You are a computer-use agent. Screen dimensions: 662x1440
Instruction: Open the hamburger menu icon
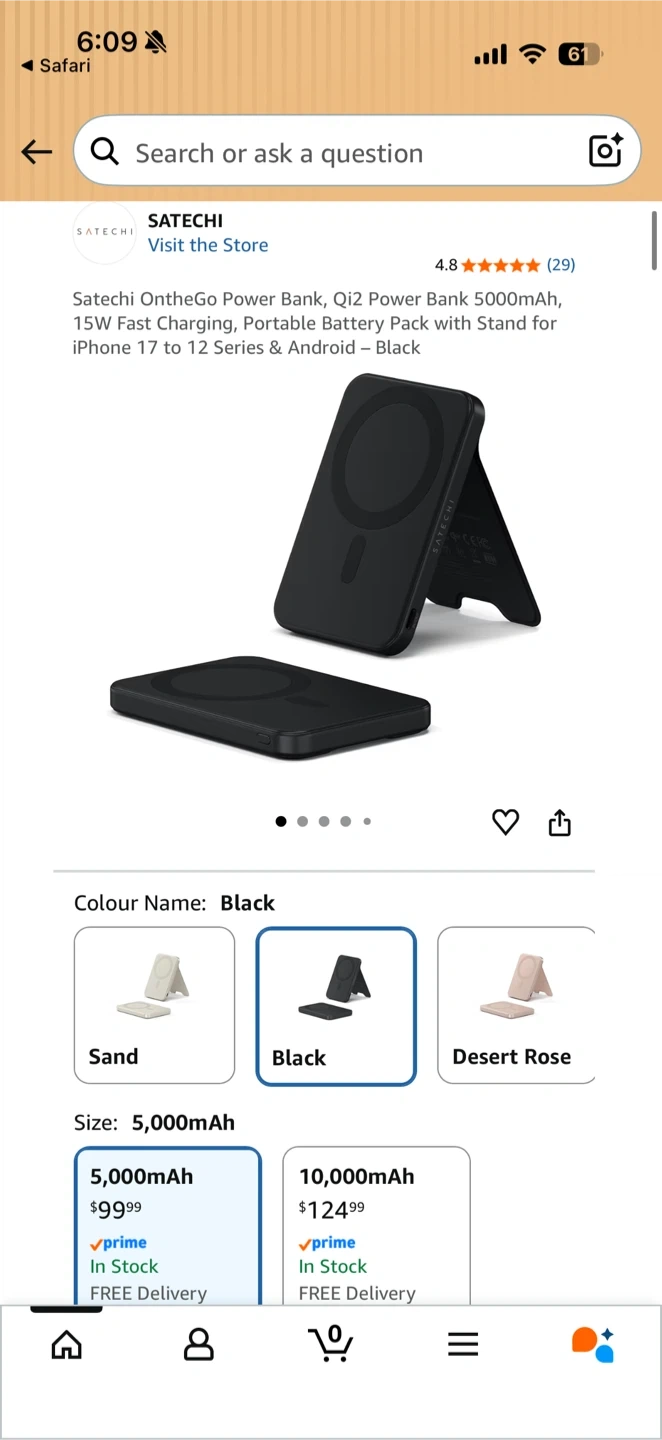[x=463, y=1344]
